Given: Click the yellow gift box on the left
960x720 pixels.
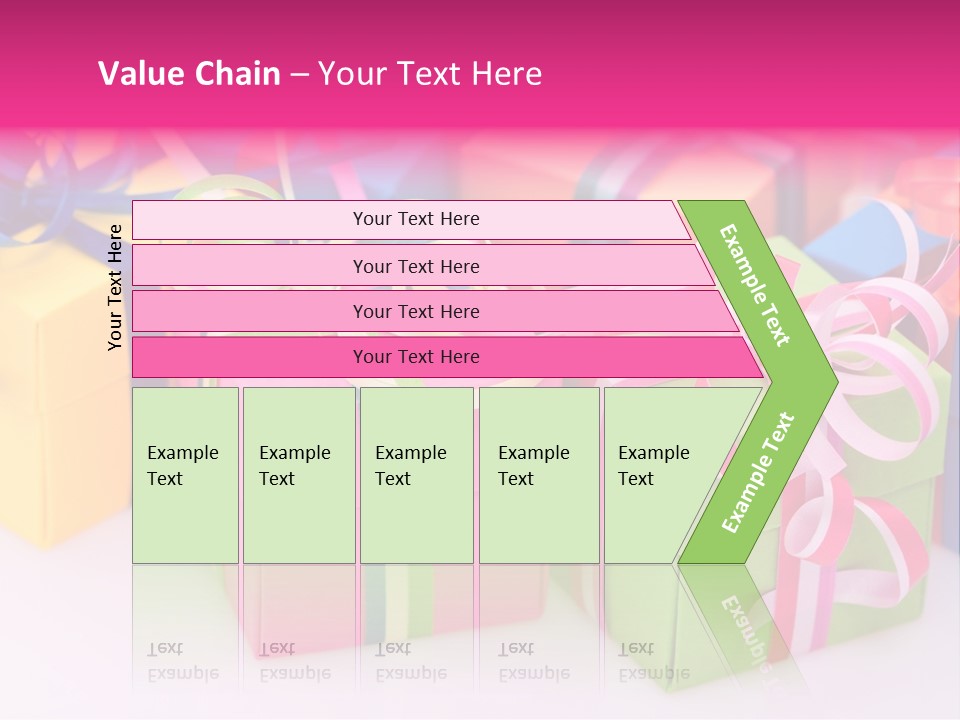Looking at the screenshot, I should point(60,420).
